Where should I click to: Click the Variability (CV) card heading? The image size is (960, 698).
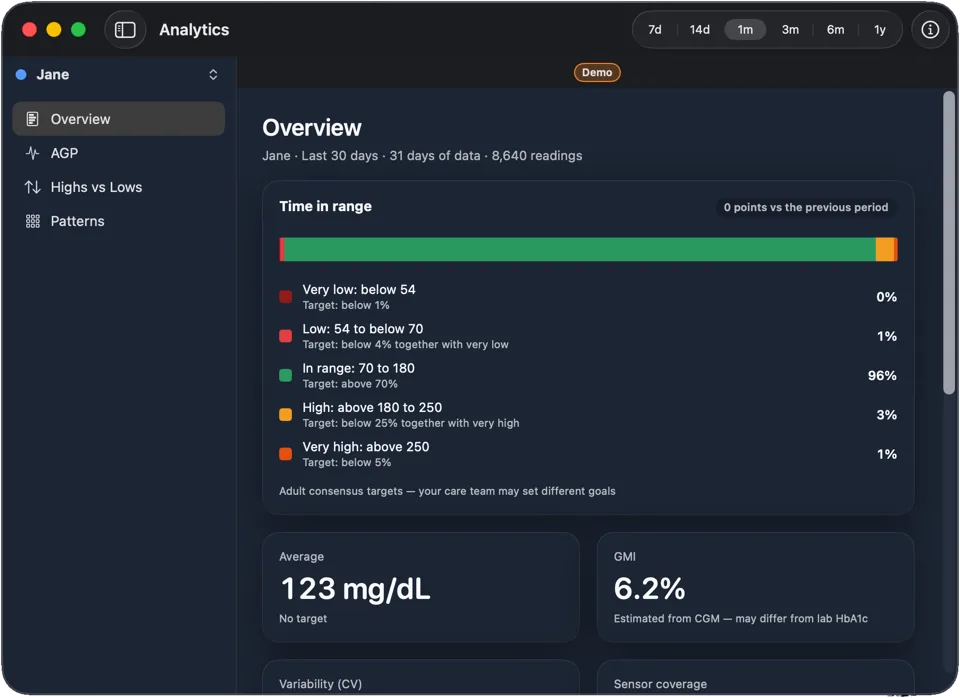coord(320,683)
